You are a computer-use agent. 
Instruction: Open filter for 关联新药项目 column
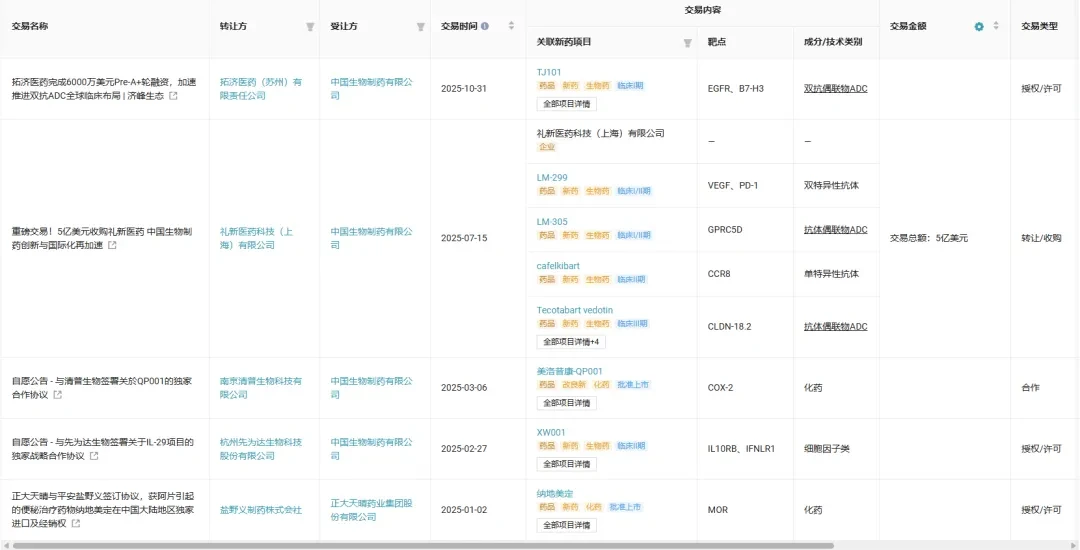(687, 43)
